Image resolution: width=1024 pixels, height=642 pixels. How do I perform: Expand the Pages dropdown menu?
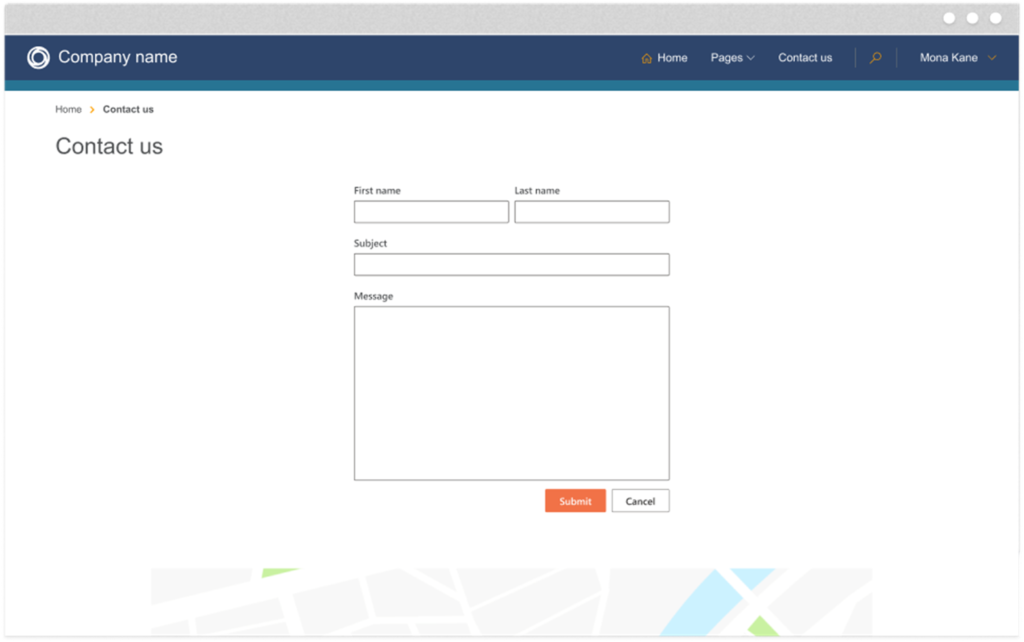point(732,57)
